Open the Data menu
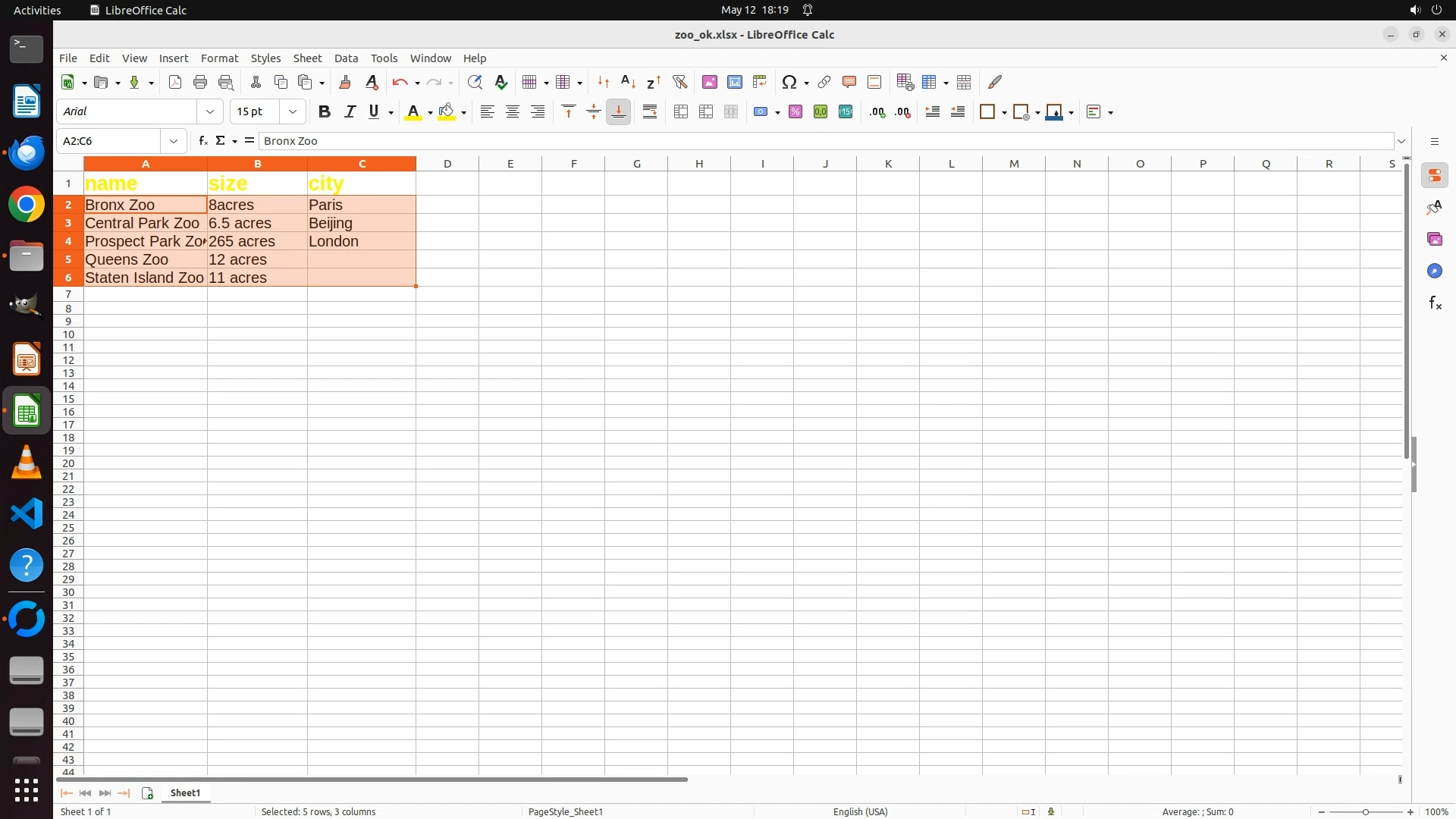Viewport: 1456px width, 819px height. click(x=346, y=58)
